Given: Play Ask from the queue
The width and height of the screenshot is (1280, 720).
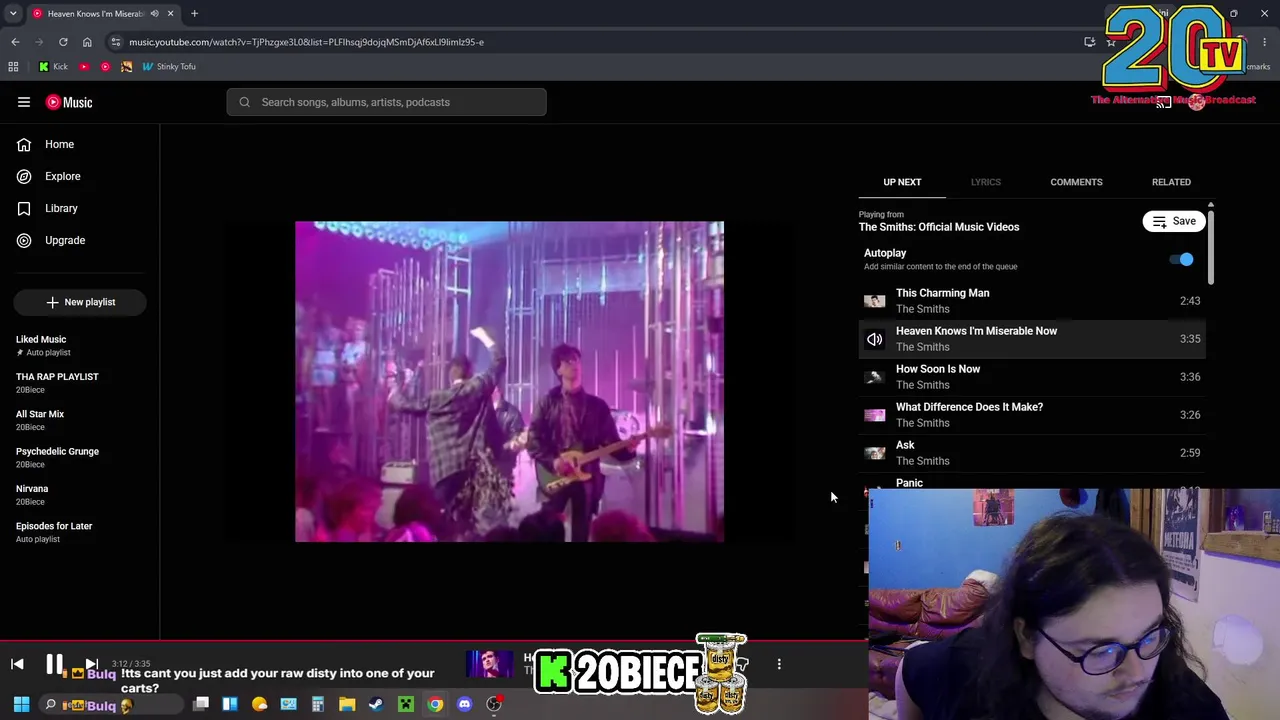Looking at the screenshot, I should [x=1032, y=453].
